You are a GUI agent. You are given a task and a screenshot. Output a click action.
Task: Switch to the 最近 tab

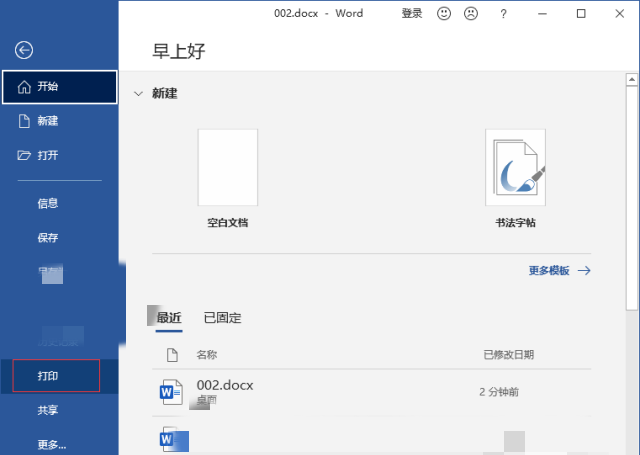(169, 318)
